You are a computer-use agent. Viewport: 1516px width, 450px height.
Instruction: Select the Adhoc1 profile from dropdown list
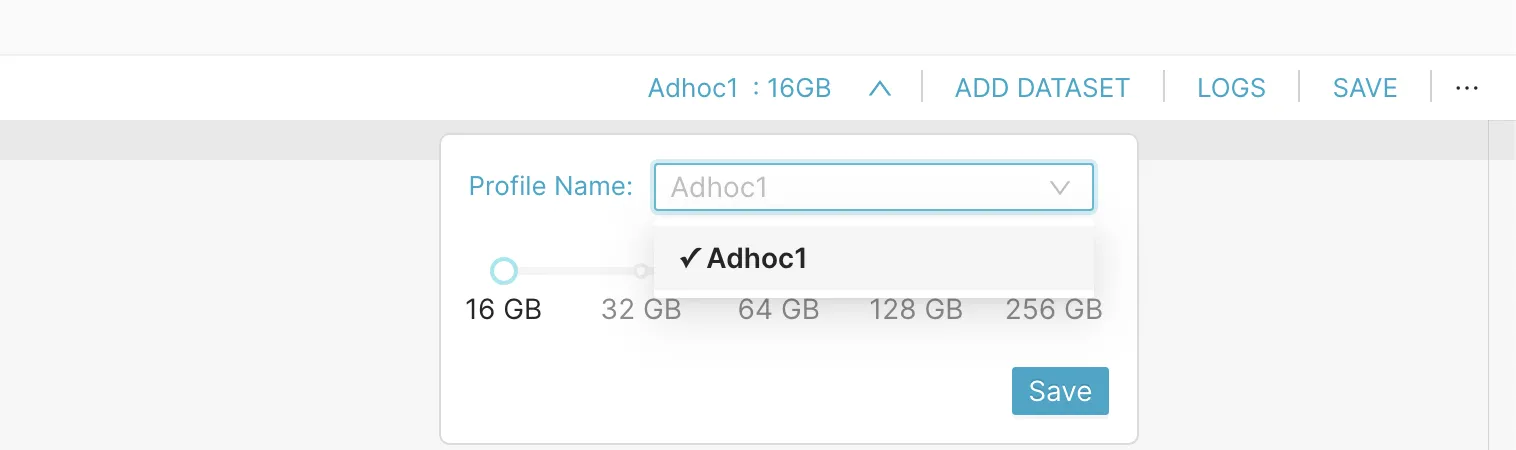(x=874, y=258)
